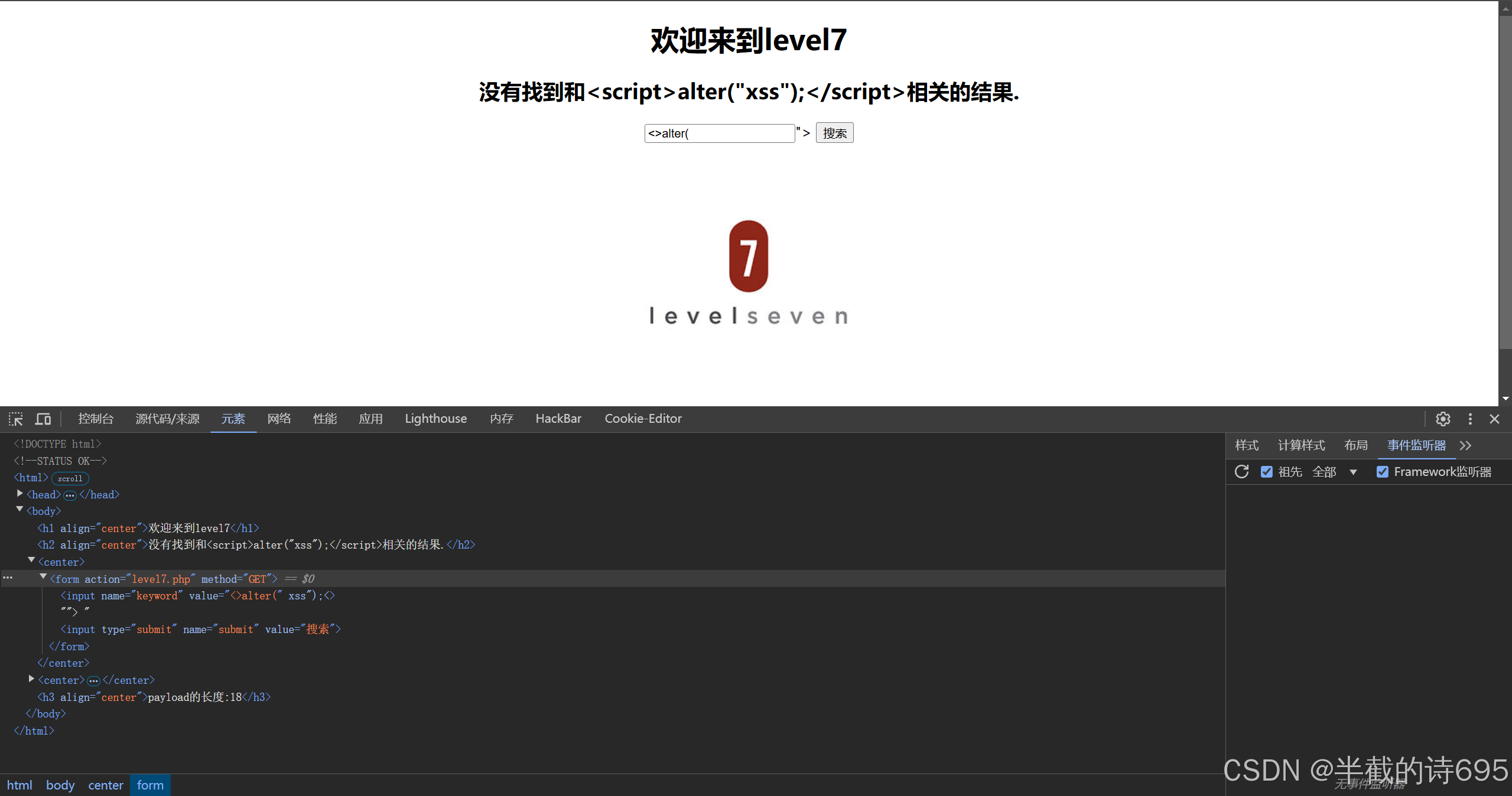
Task: Click the keyword search input field
Action: (x=719, y=133)
